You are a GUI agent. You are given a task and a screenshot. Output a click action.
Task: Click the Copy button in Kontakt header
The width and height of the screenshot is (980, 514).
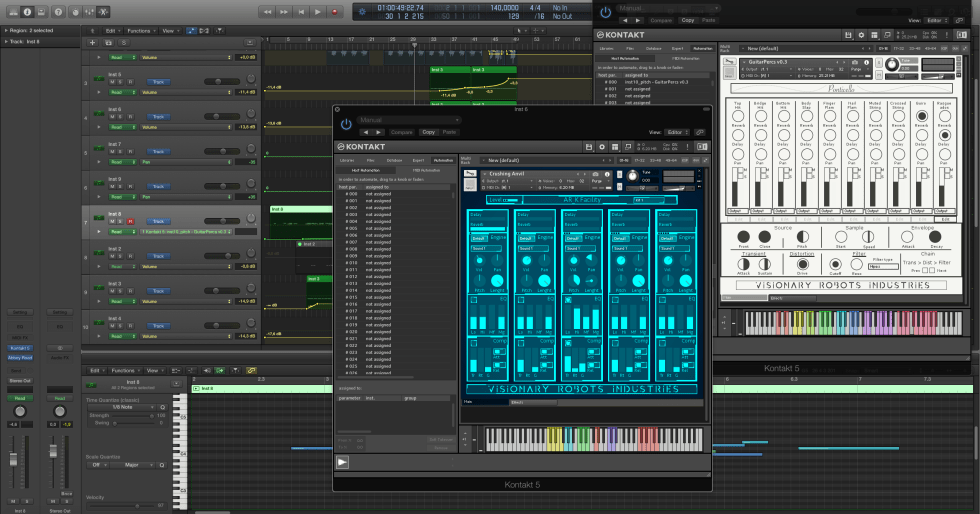coord(429,132)
